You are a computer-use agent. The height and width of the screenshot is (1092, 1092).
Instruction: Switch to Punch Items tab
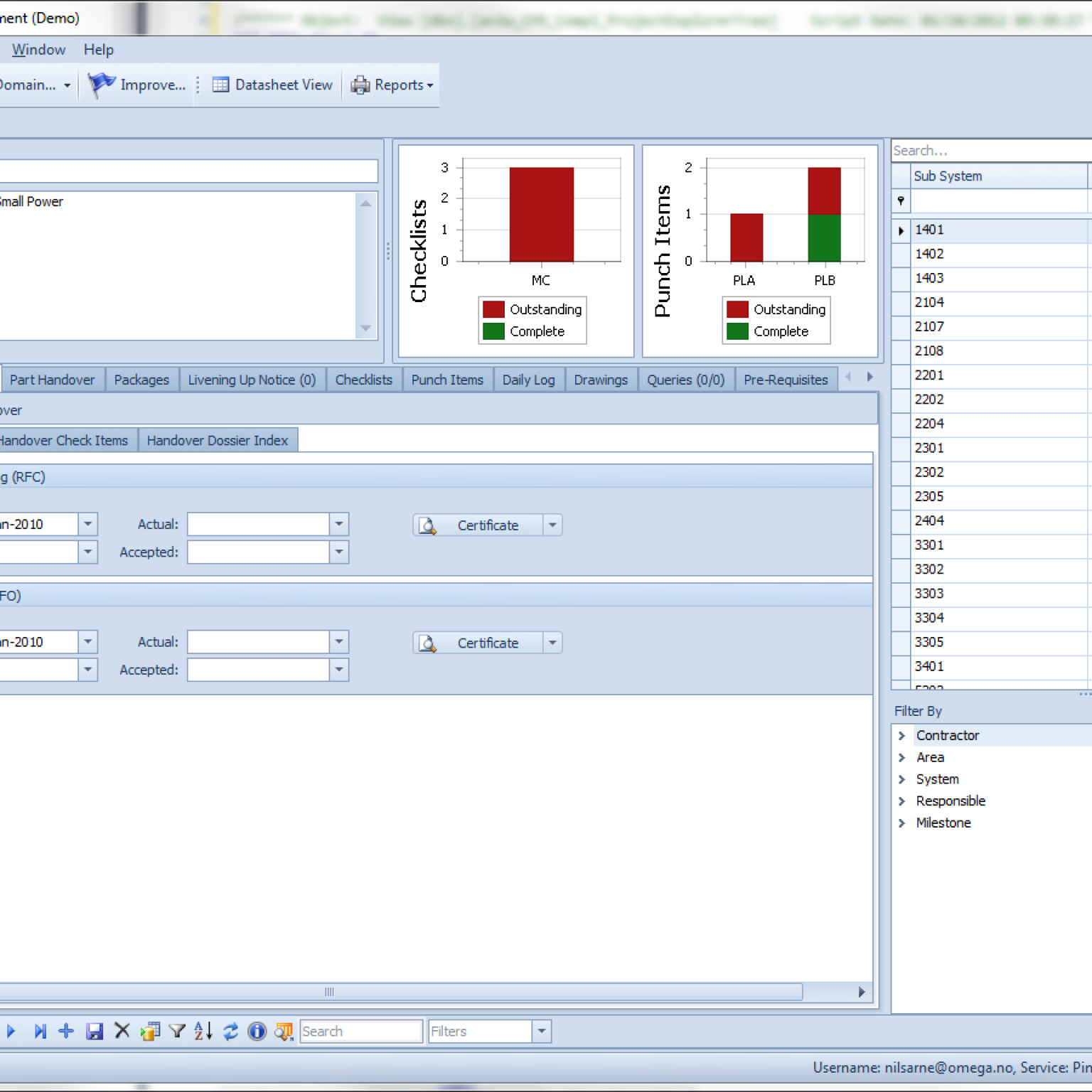coord(447,380)
